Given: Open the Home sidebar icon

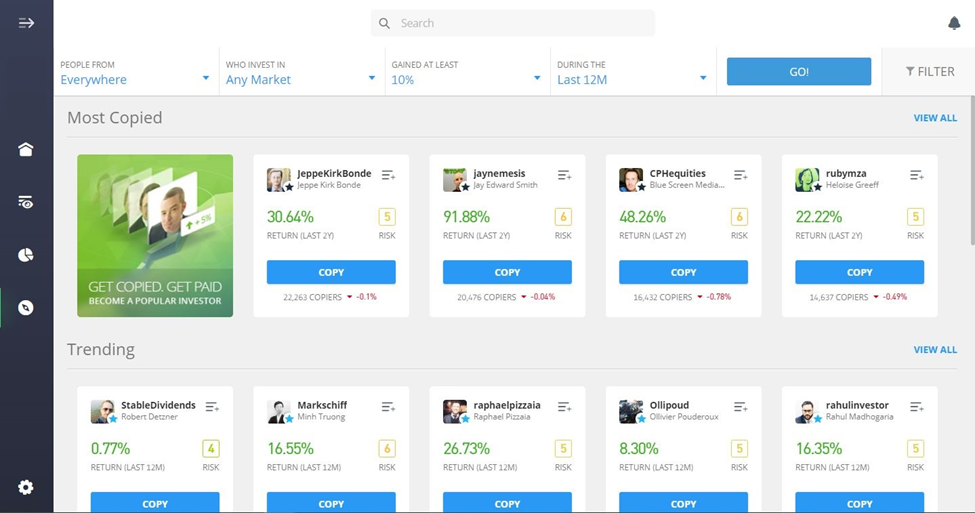Looking at the screenshot, I should [x=25, y=149].
